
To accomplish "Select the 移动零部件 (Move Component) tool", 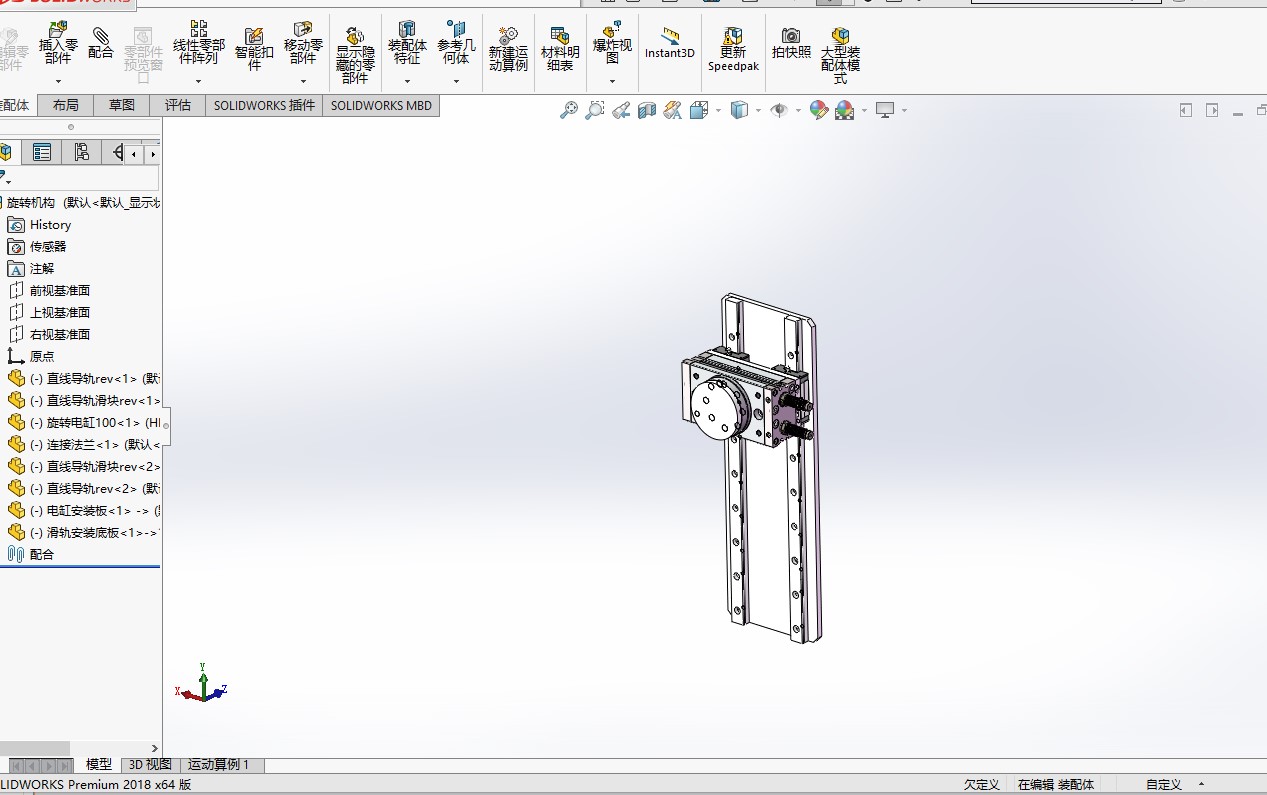I will tap(303, 43).
